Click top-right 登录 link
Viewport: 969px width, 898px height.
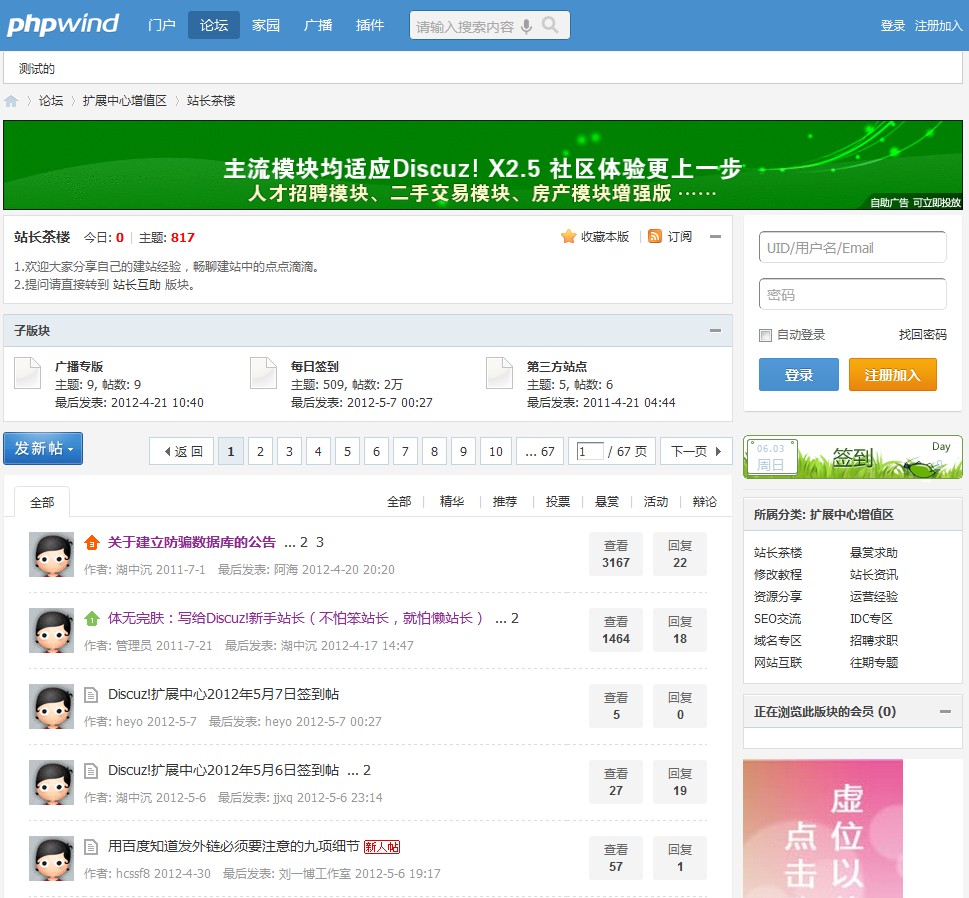[892, 25]
